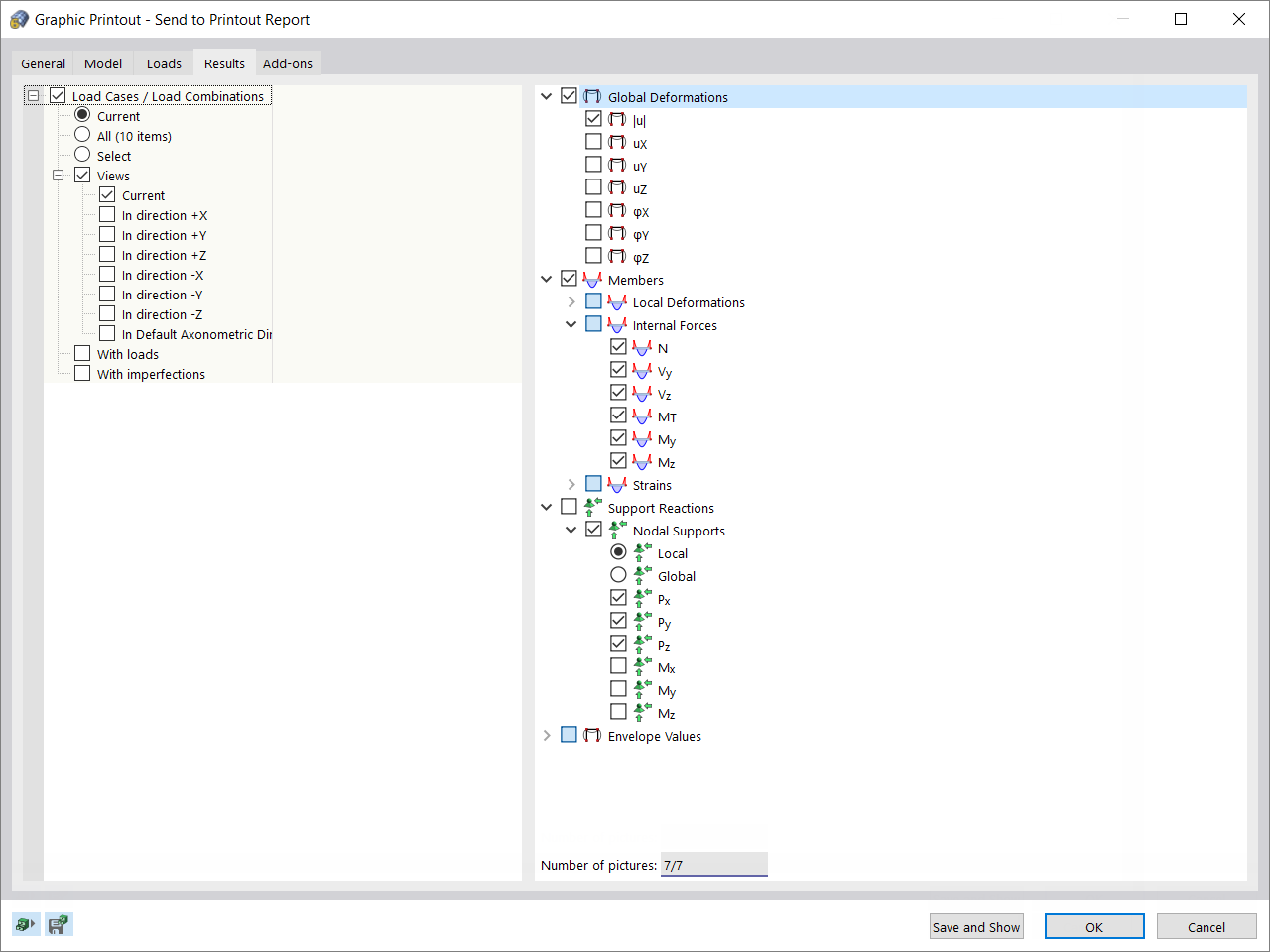Viewport: 1270px width, 952px height.
Task: Click the uY deformation icon
Action: click(617, 165)
